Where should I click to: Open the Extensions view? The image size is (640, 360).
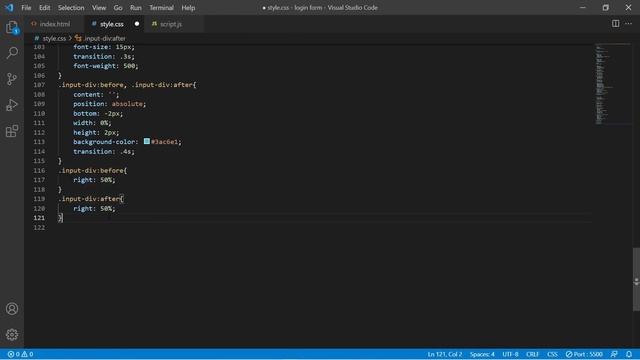(12, 131)
